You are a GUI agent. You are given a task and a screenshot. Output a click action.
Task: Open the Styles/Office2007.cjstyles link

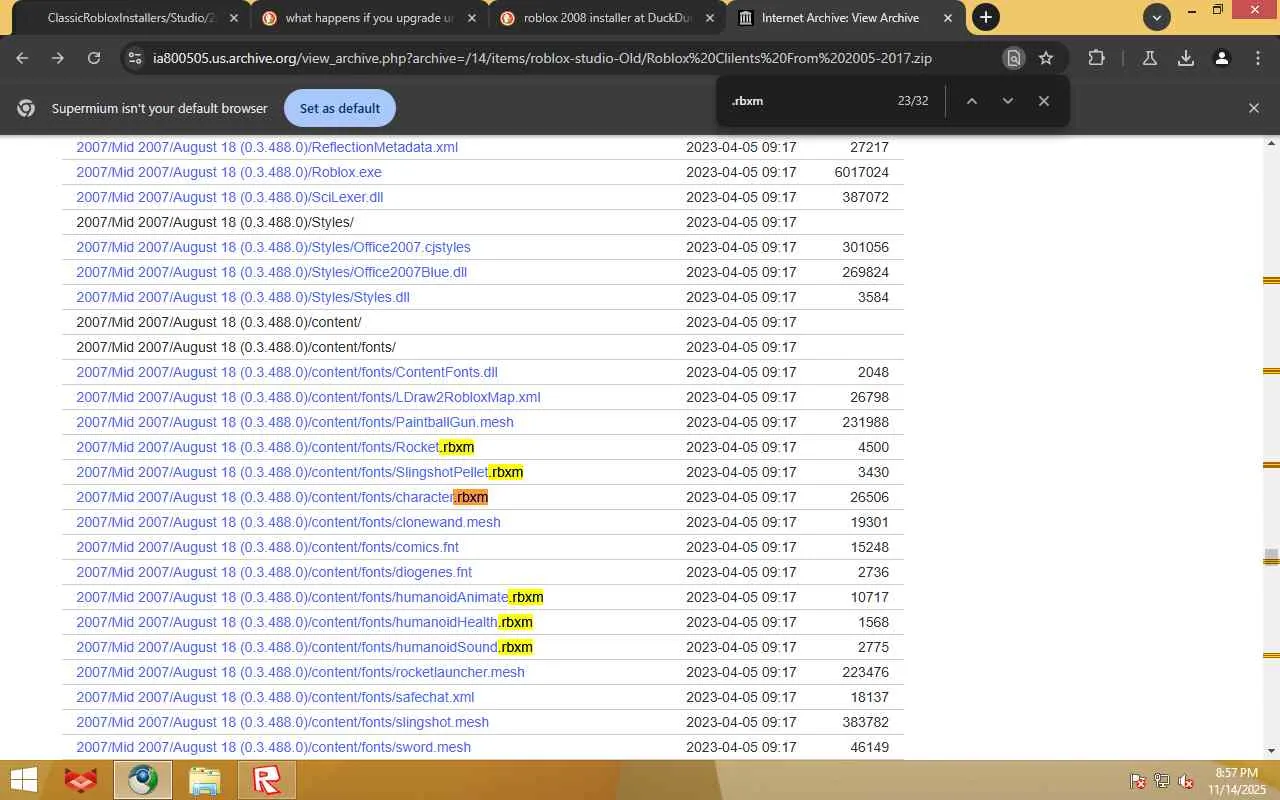[x=273, y=247]
